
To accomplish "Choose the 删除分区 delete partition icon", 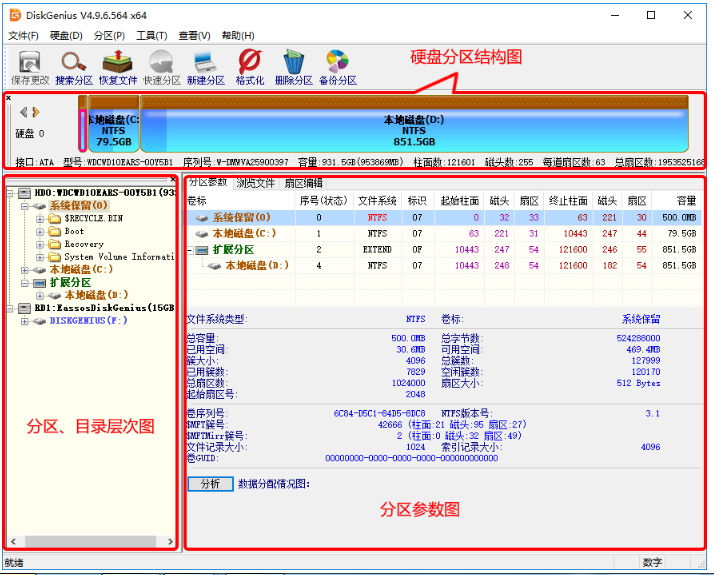I will [x=294, y=67].
